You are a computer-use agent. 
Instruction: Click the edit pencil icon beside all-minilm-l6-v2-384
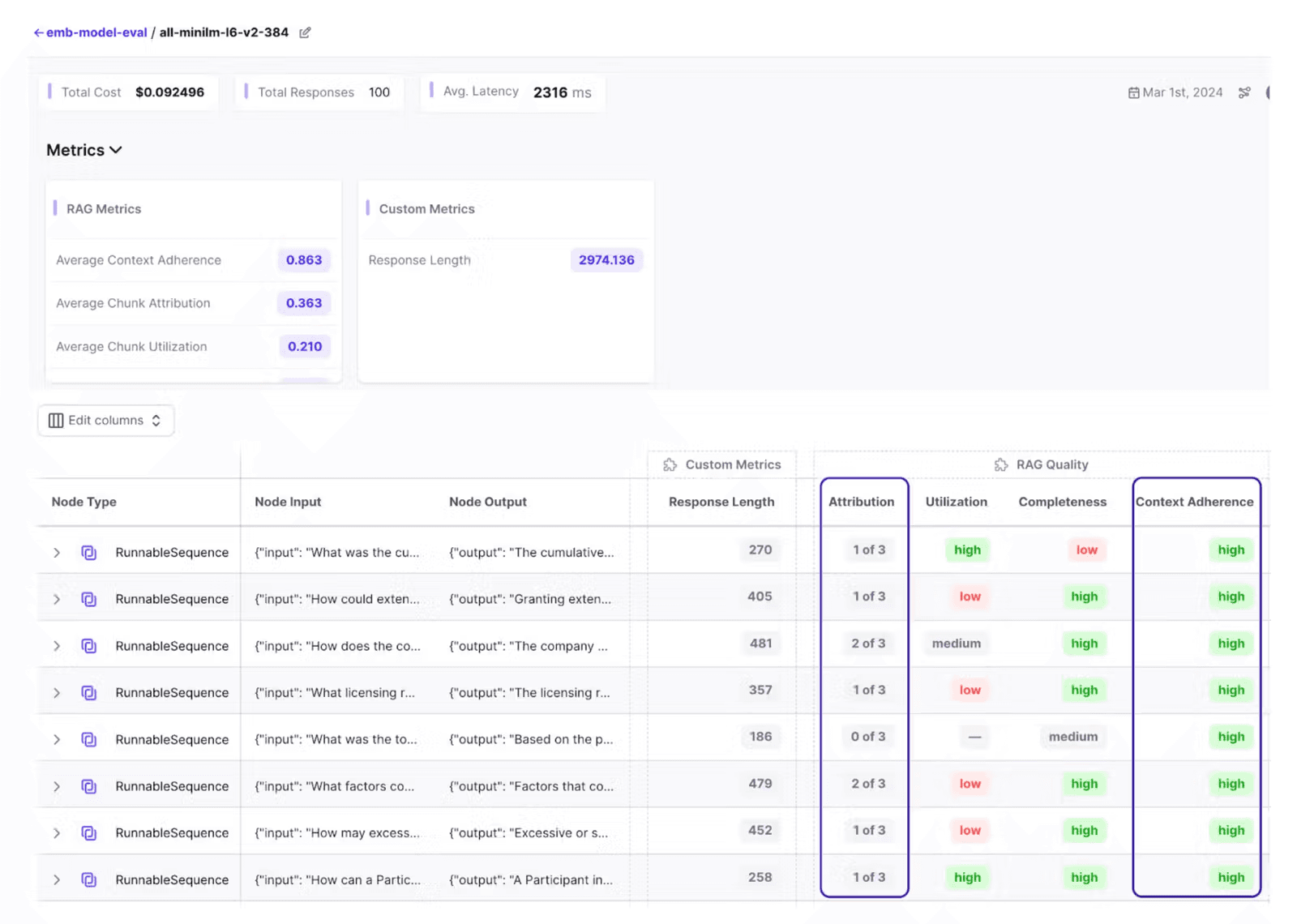point(305,32)
